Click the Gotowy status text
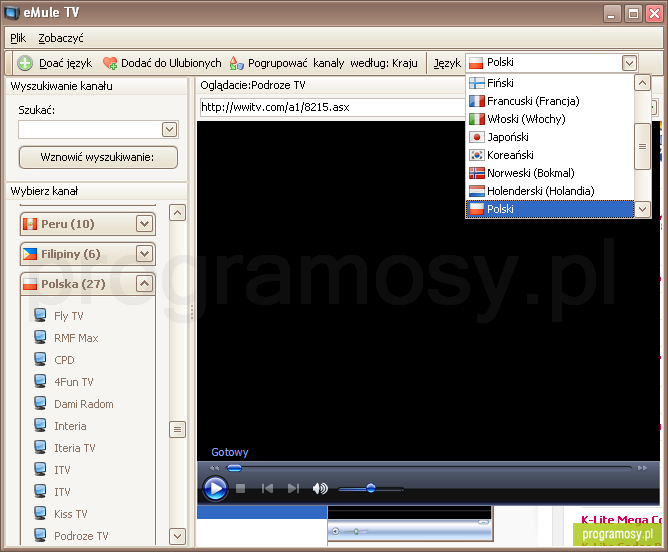Image resolution: width=668 pixels, height=552 pixels. click(x=230, y=452)
